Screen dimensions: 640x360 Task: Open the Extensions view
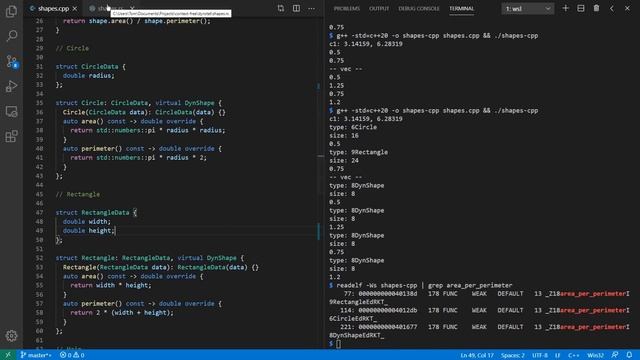pyautogui.click(x=11, y=136)
